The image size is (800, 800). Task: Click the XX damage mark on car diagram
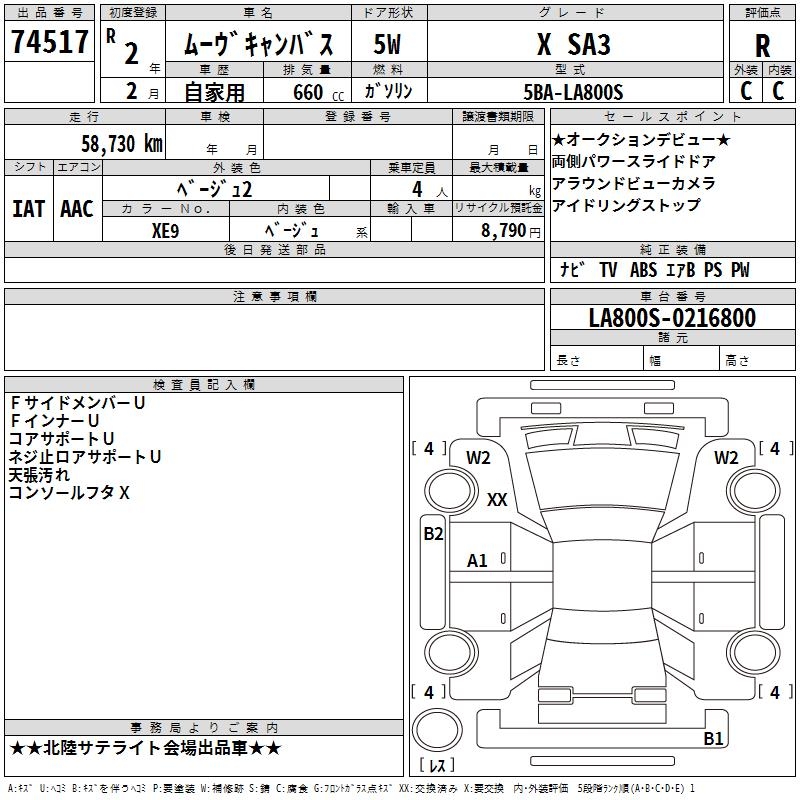(497, 500)
